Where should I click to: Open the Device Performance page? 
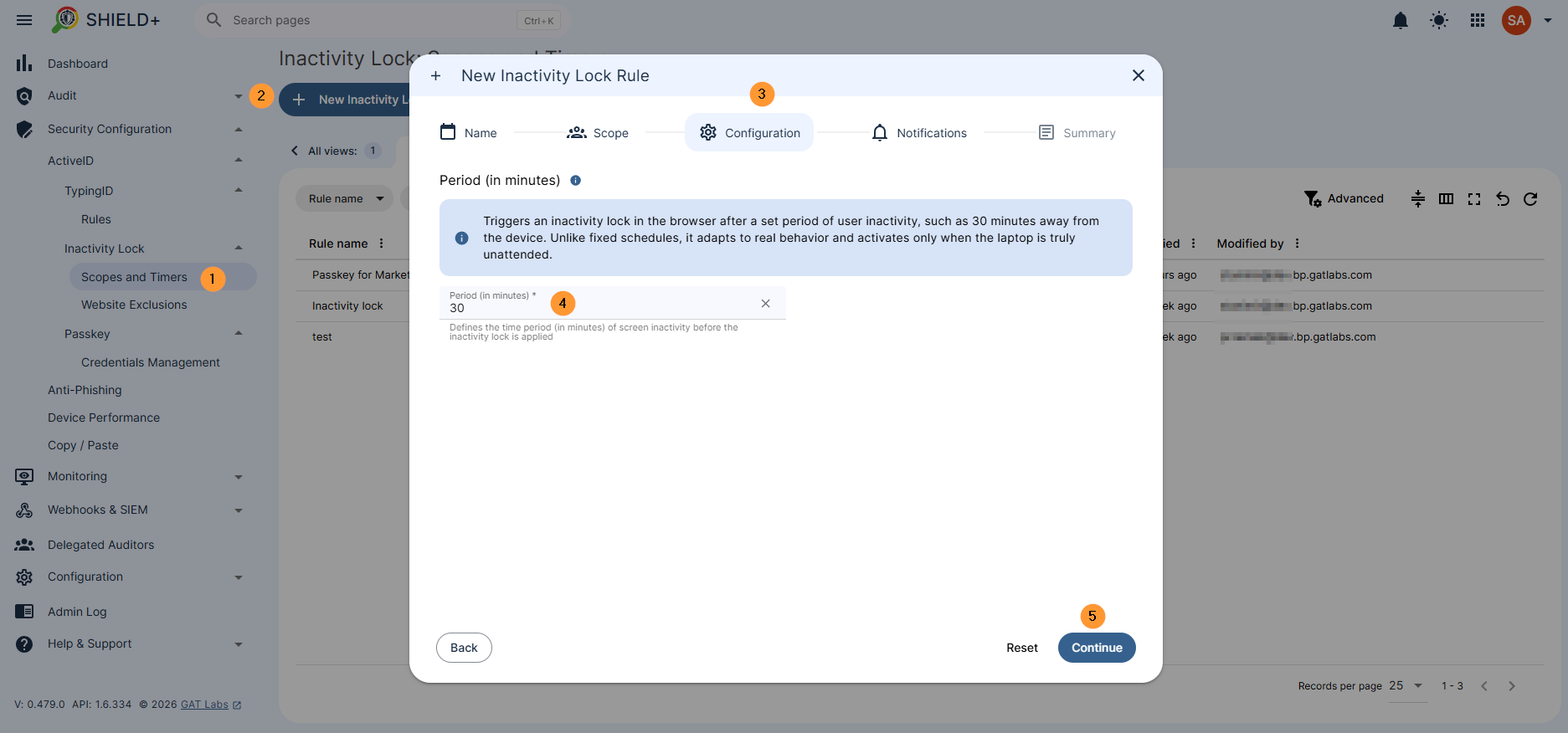point(104,418)
